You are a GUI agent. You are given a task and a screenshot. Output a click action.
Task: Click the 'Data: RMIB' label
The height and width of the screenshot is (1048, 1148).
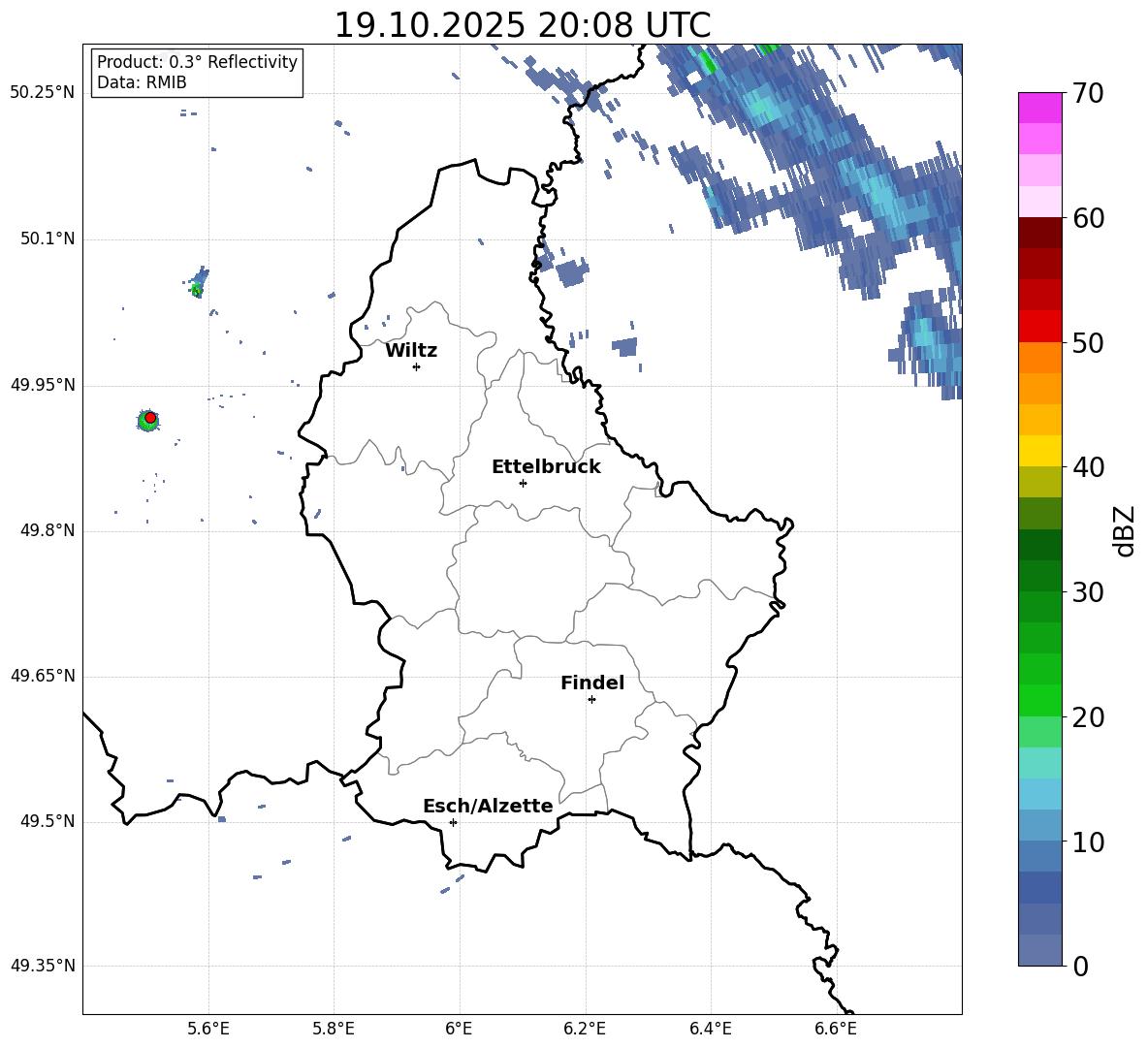point(142,82)
